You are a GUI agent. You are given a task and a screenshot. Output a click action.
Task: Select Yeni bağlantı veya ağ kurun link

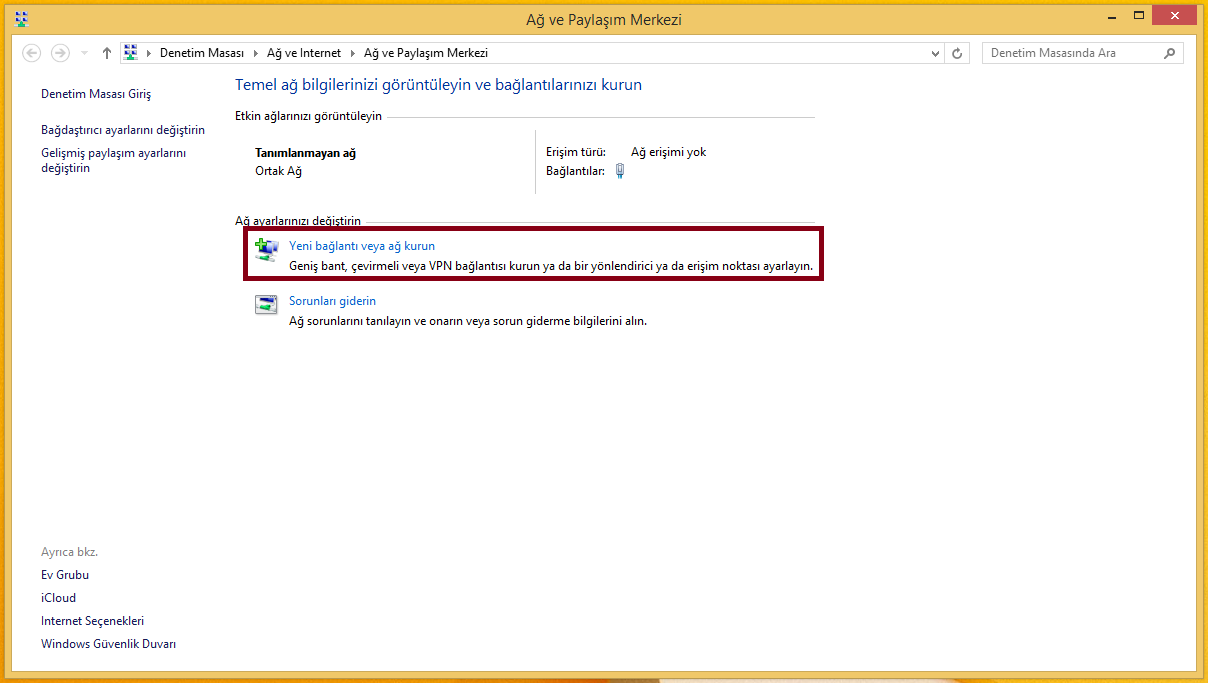tap(361, 245)
